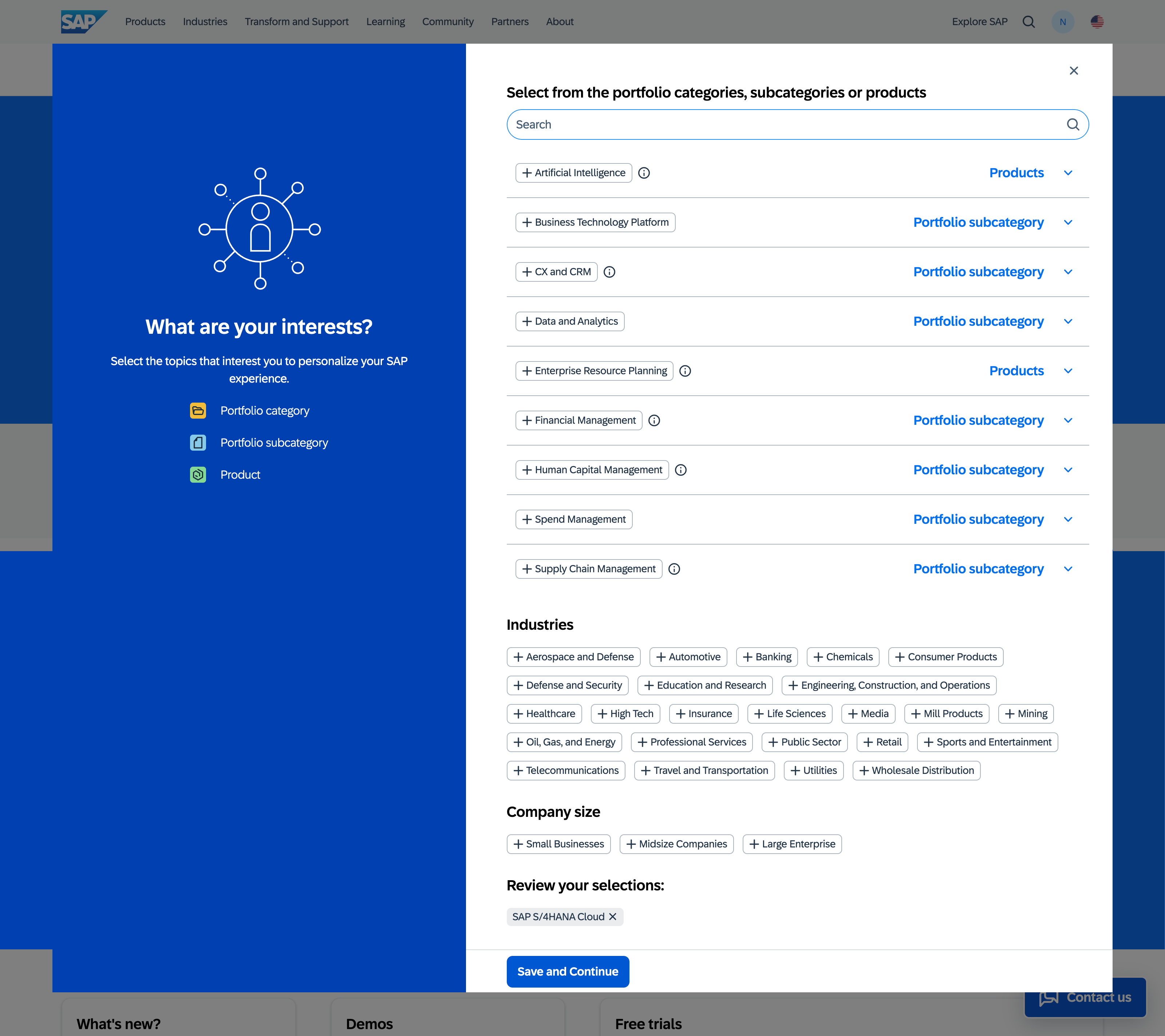Open the site search magnifier in header
This screenshot has width=1165, height=1036.
tap(1028, 21)
